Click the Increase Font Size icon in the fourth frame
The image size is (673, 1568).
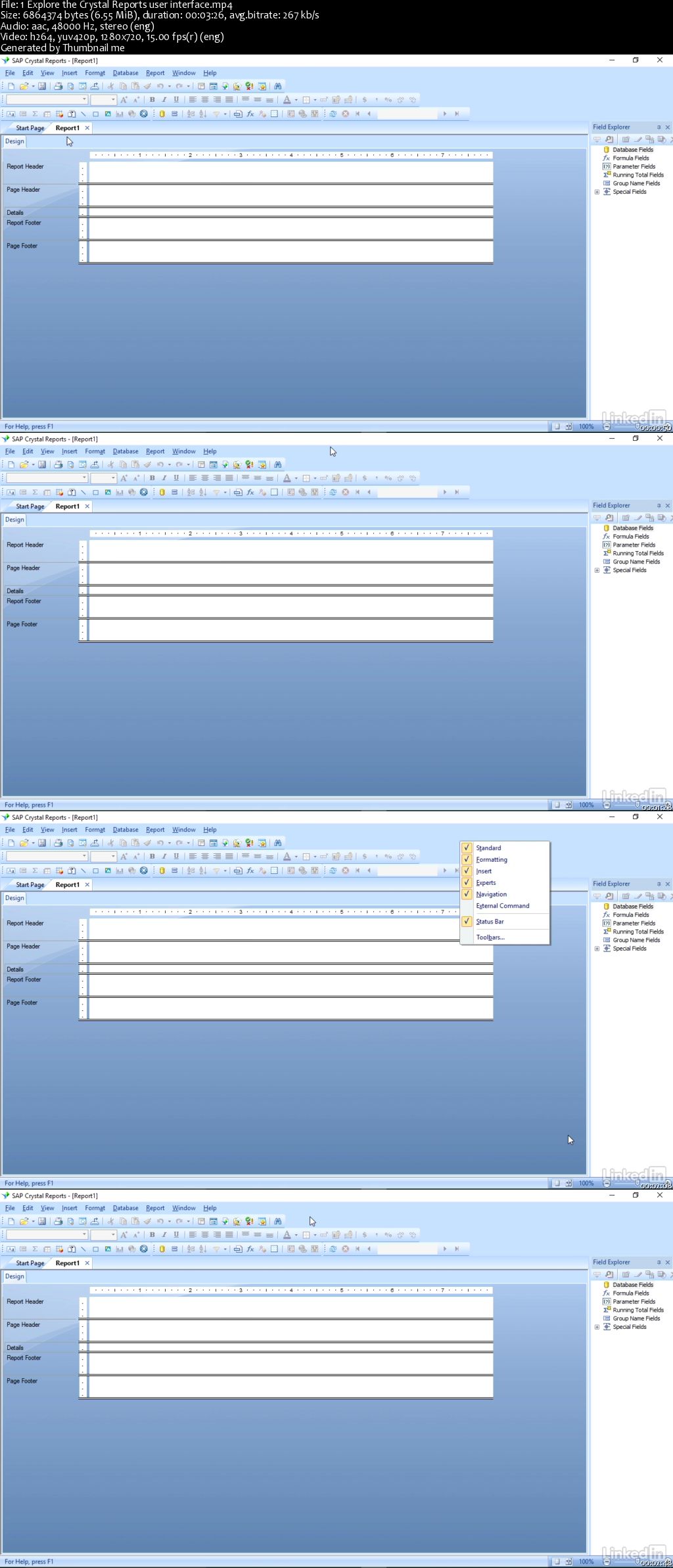(124, 1235)
